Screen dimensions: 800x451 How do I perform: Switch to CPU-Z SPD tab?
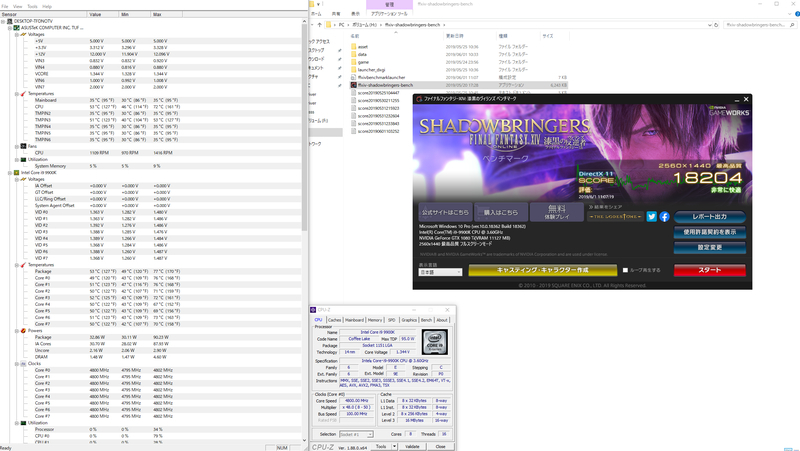click(391, 320)
